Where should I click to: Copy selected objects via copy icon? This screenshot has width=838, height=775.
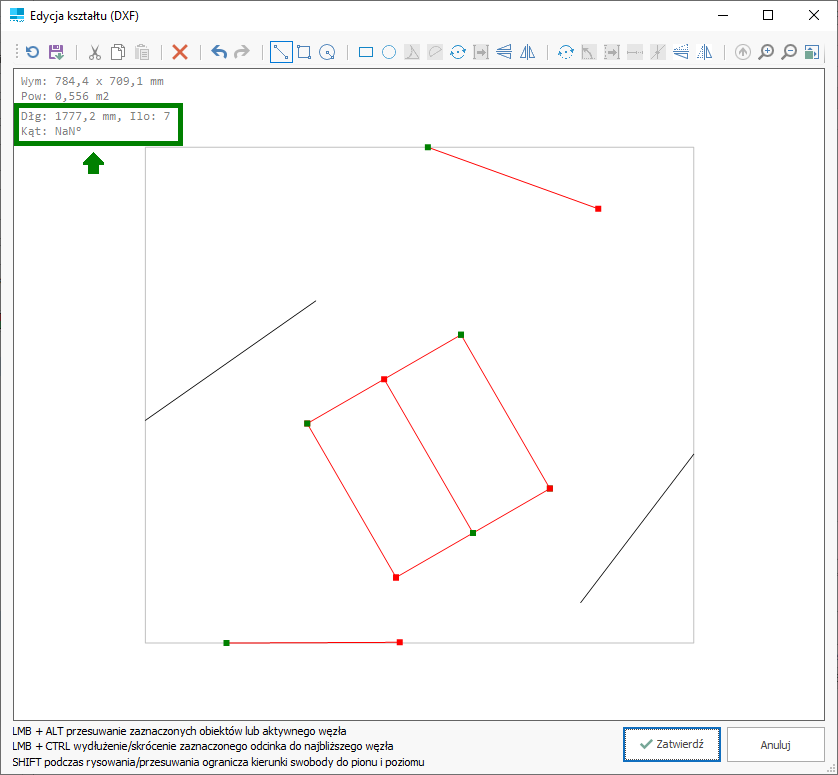coord(118,52)
